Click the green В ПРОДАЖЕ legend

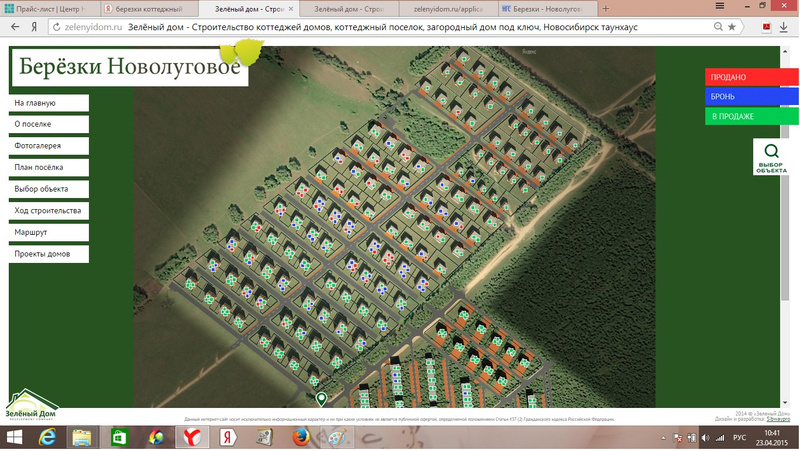tap(752, 116)
